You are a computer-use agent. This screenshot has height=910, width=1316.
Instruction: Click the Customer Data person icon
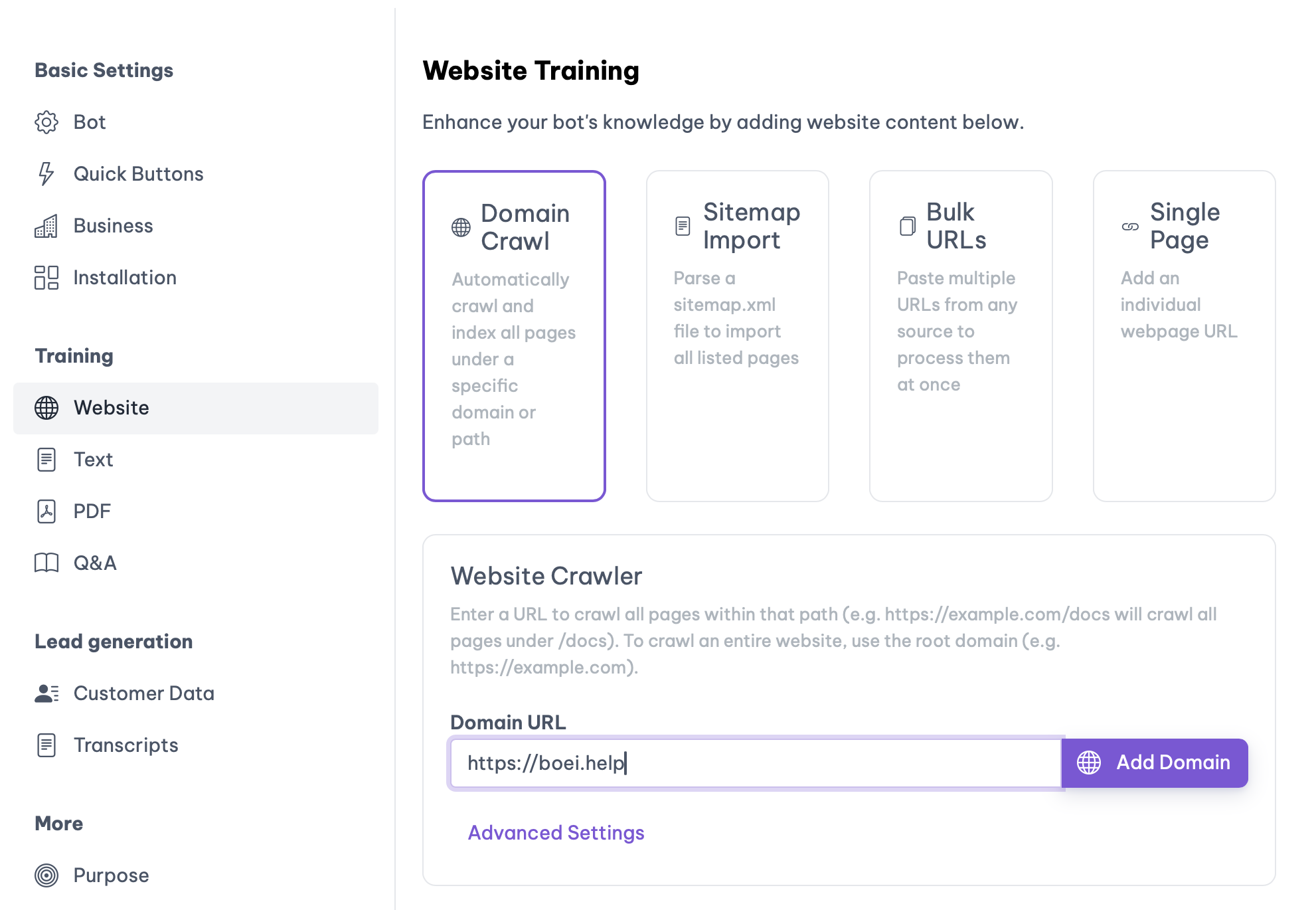point(46,693)
